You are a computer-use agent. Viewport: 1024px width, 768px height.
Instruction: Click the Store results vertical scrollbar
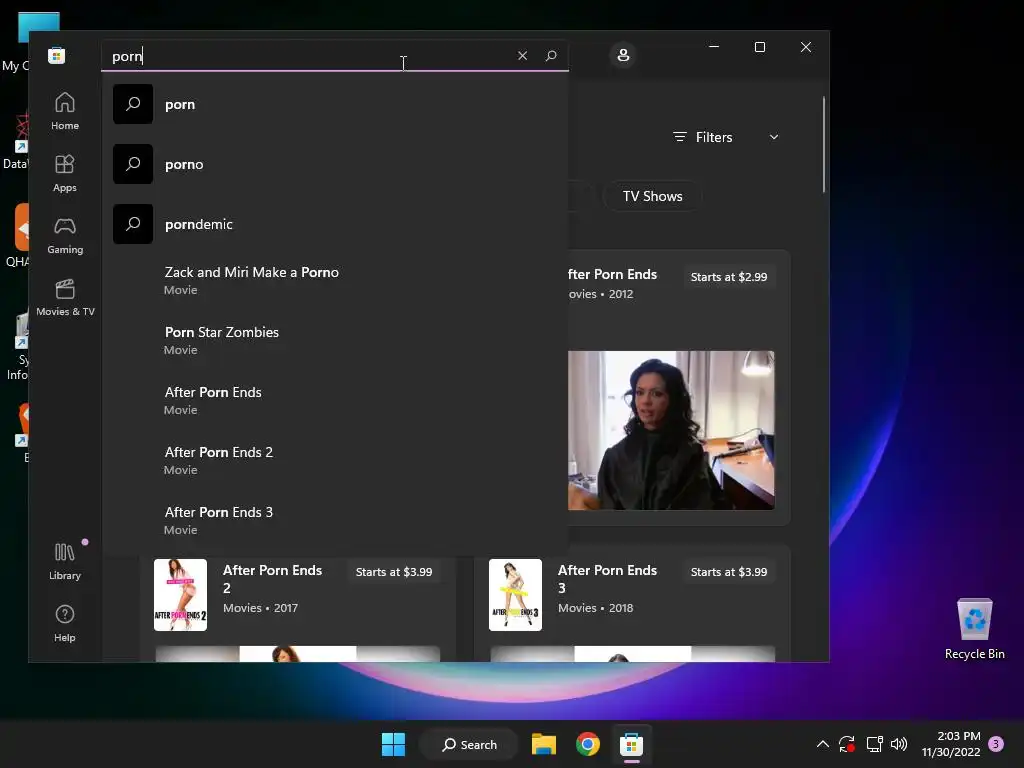click(824, 144)
